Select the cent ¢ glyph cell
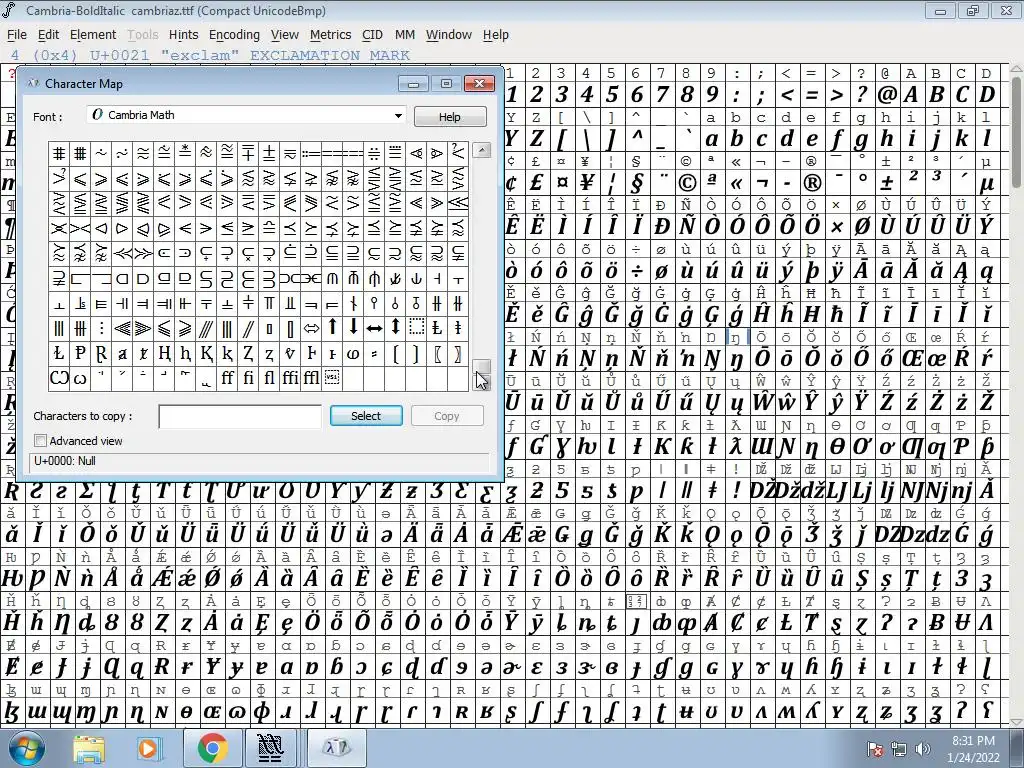 [511, 182]
